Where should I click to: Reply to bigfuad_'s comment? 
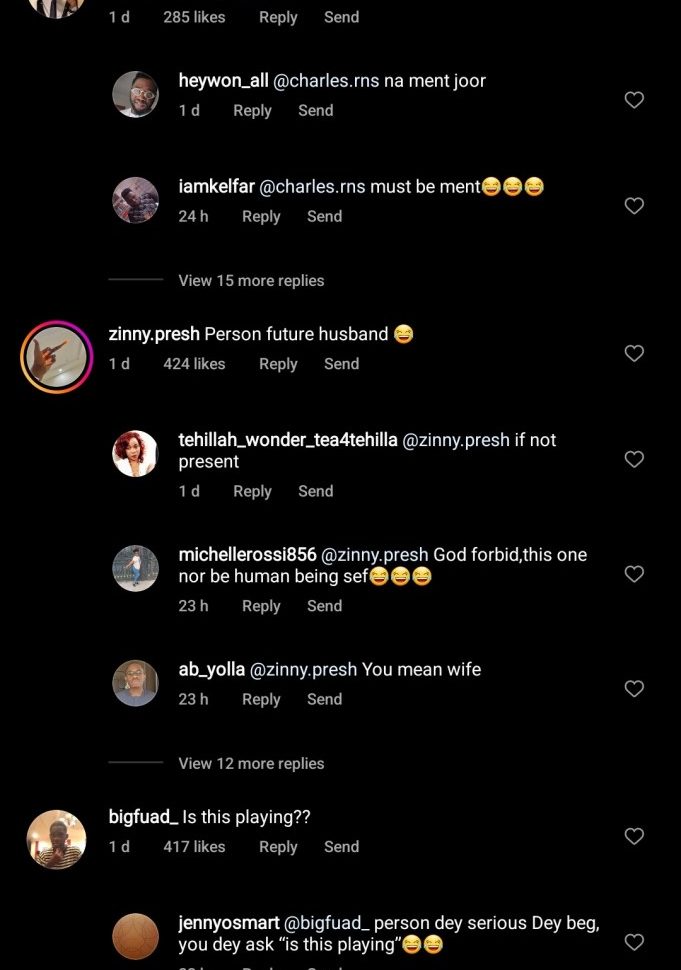[x=278, y=847]
